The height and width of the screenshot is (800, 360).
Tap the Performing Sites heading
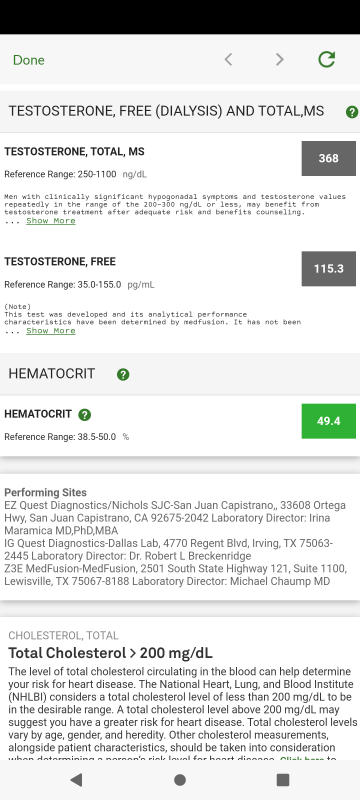pos(45,492)
